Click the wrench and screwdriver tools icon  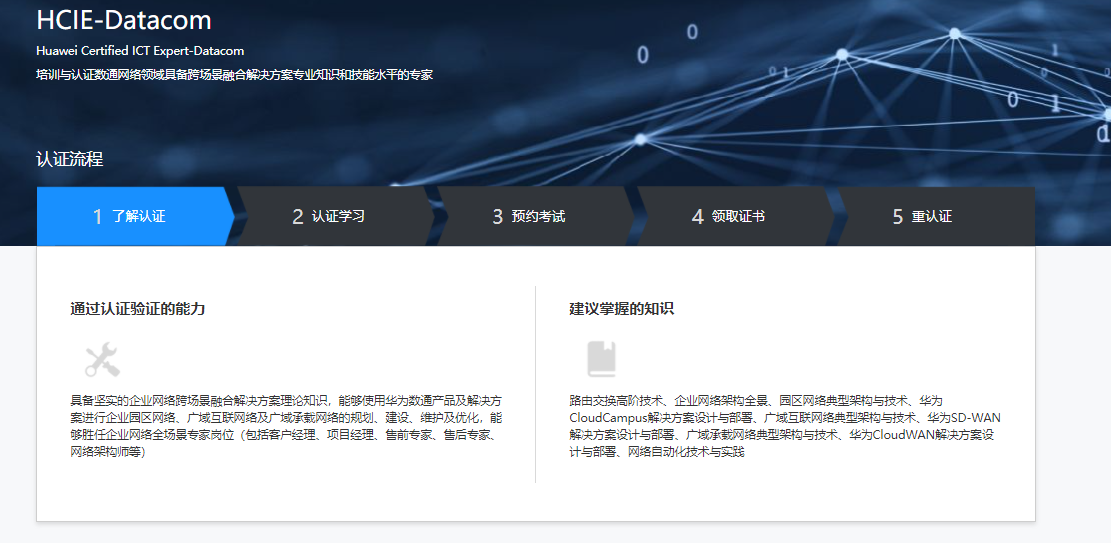point(103,359)
